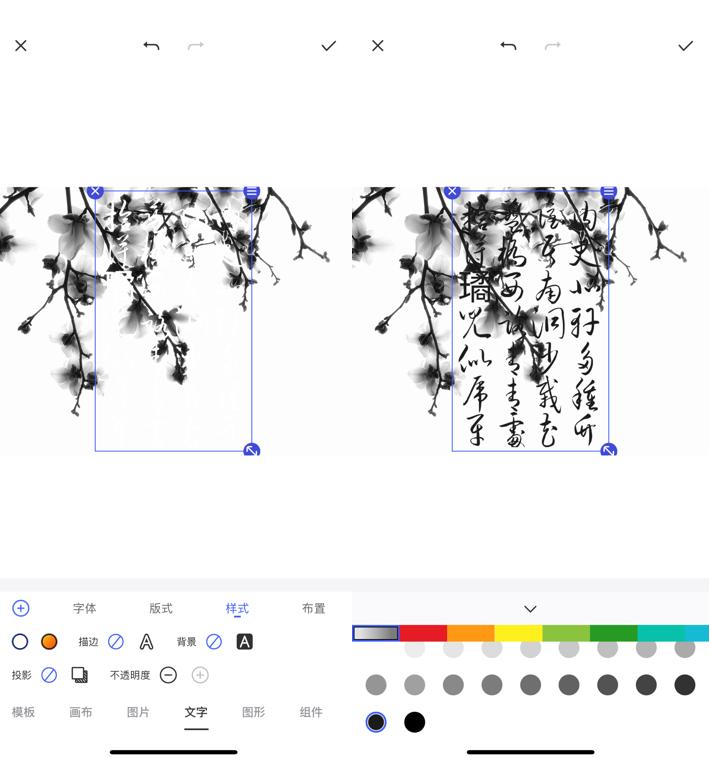
Task: Select the teal color category
Action: coord(661,633)
